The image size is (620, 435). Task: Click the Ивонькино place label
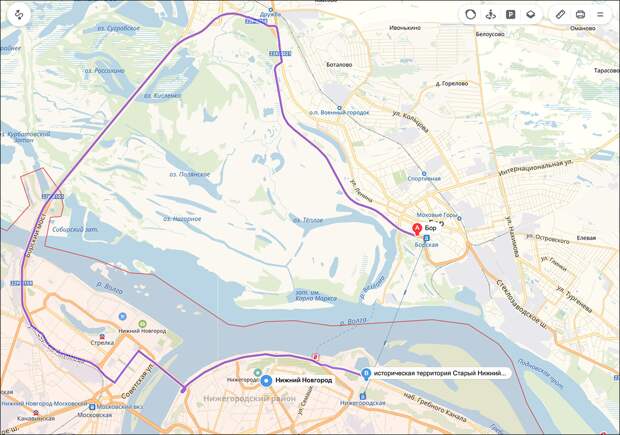[405, 28]
